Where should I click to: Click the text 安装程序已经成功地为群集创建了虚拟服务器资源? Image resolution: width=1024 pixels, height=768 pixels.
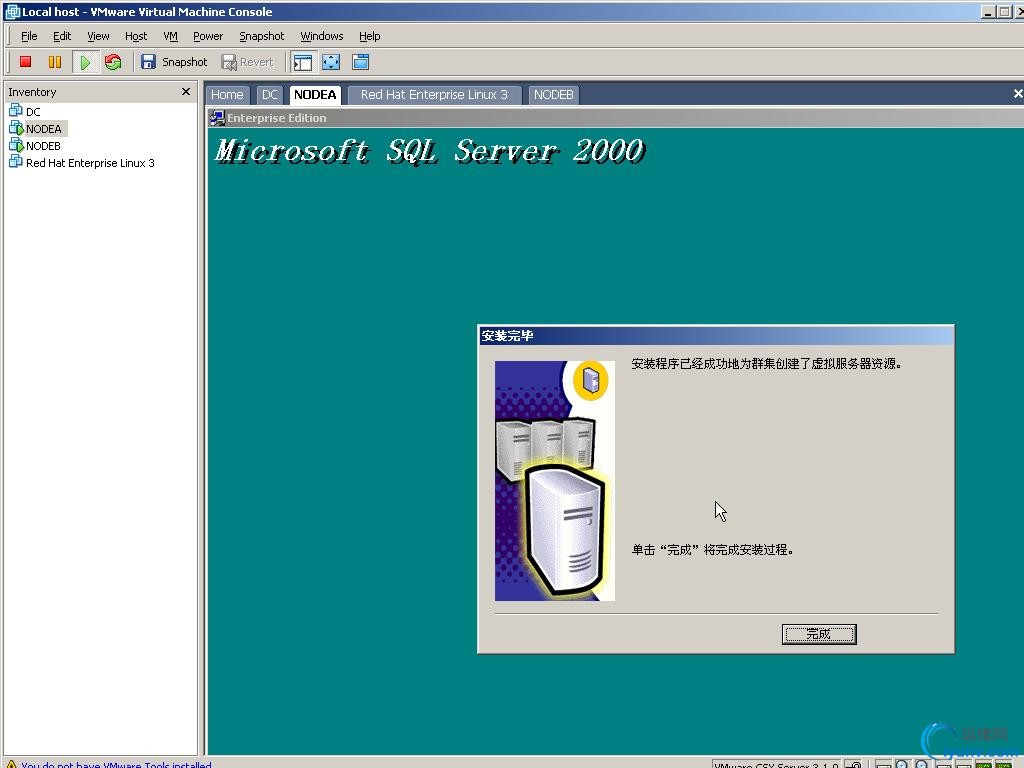[767, 364]
